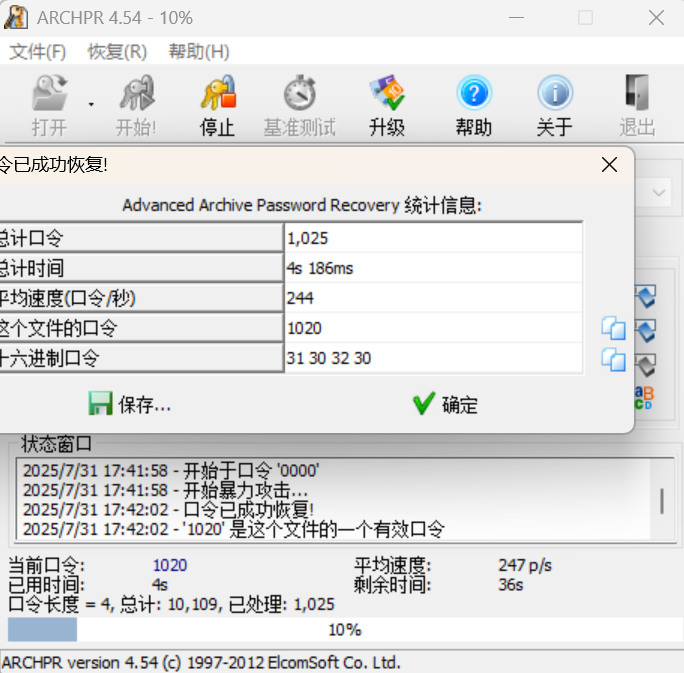The width and height of the screenshot is (684, 673).
Task: Select the total passwords value 1,025
Action: click(x=307, y=238)
